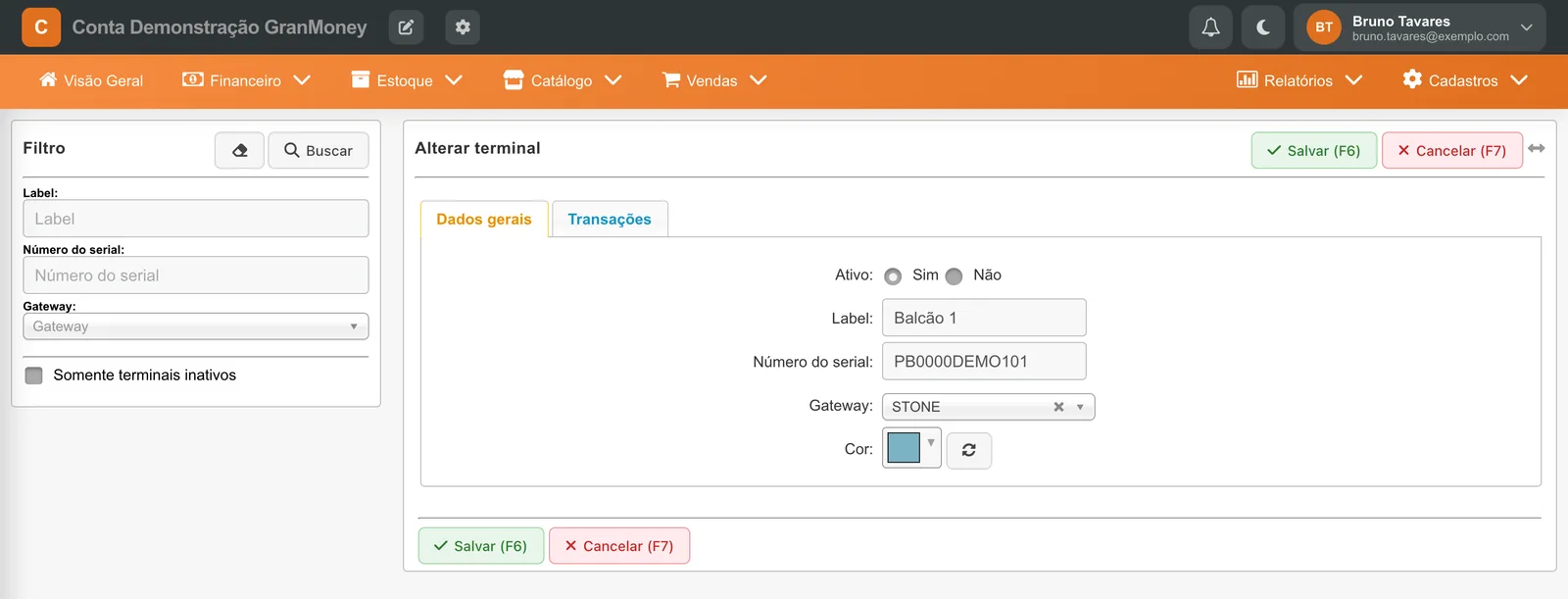The image size is (1568, 599).
Task: Click the expand-width arrows icon beside Cancelar
Action: click(1537, 148)
